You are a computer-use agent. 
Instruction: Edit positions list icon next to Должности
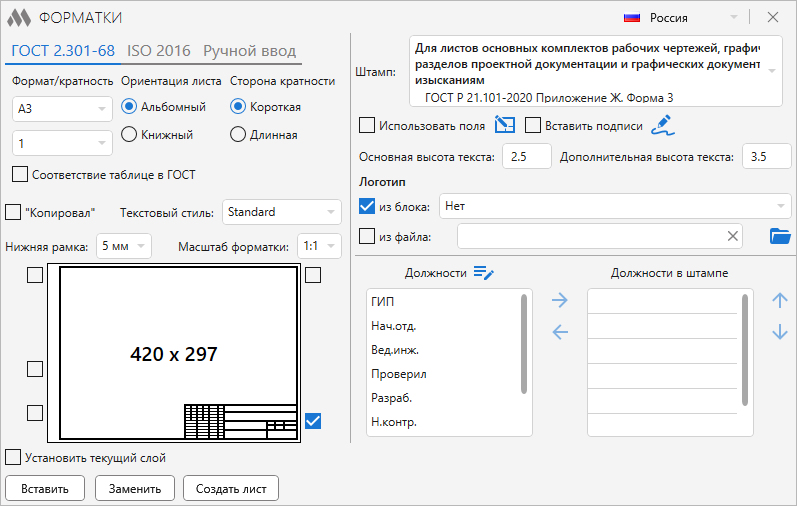(x=483, y=273)
